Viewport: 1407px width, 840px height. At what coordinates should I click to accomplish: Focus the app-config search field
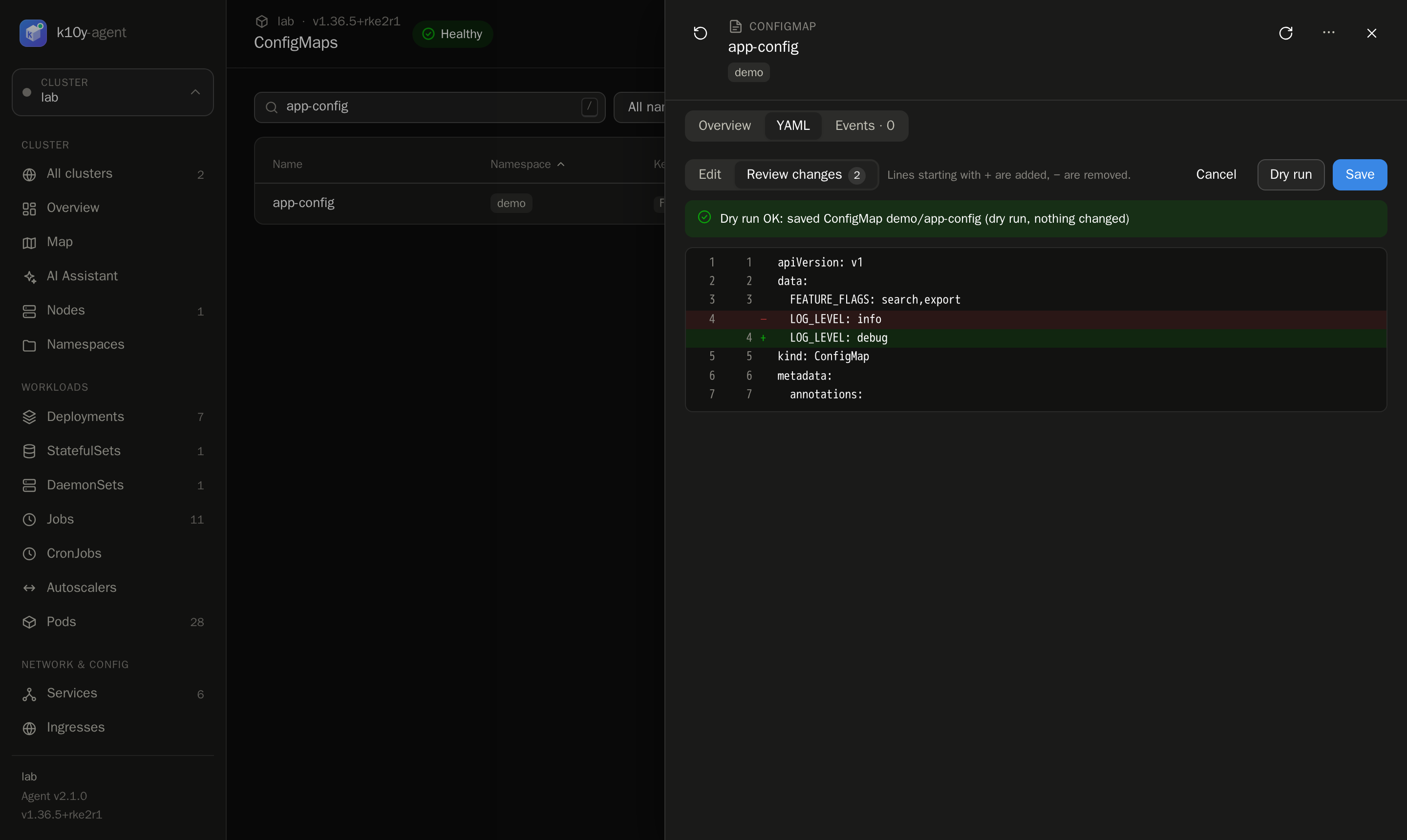tap(430, 107)
